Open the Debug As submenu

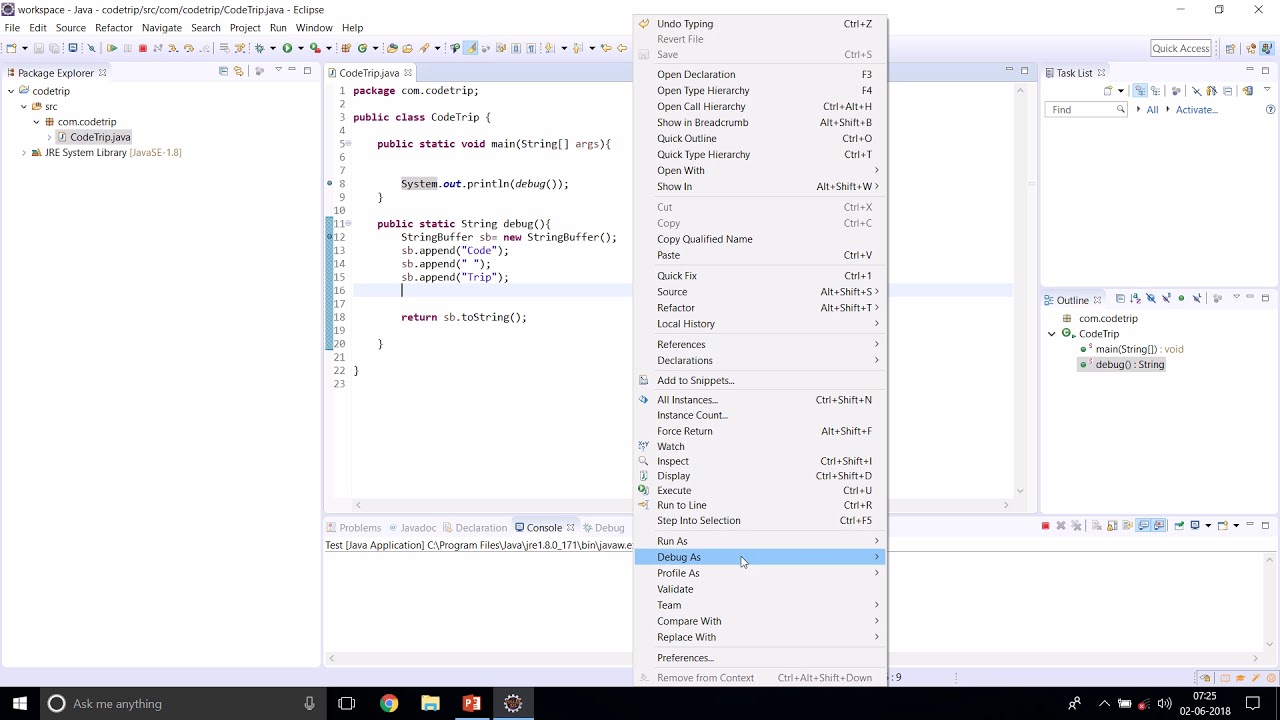click(x=760, y=557)
